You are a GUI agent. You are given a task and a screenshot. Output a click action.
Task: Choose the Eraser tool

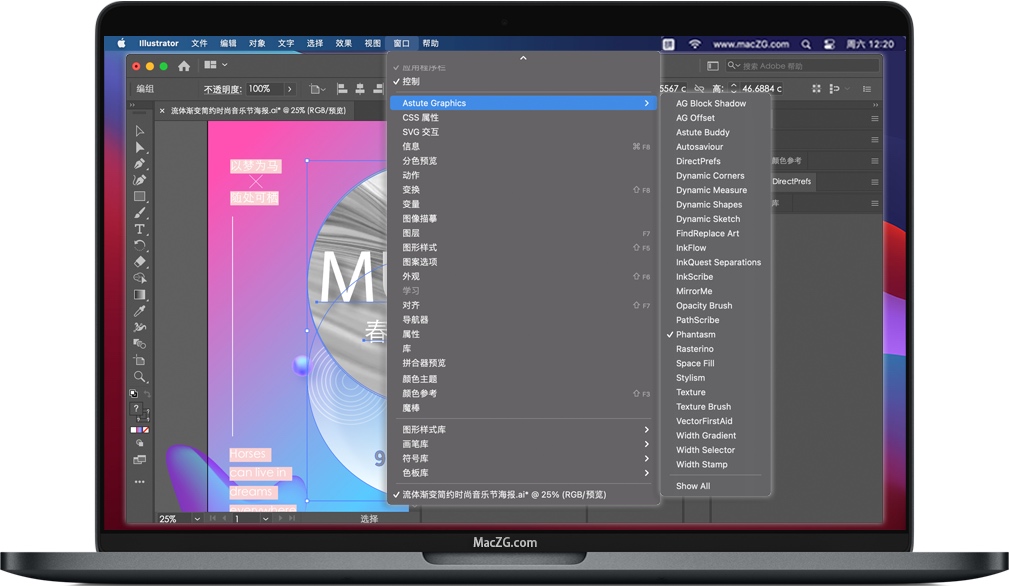pos(140,262)
